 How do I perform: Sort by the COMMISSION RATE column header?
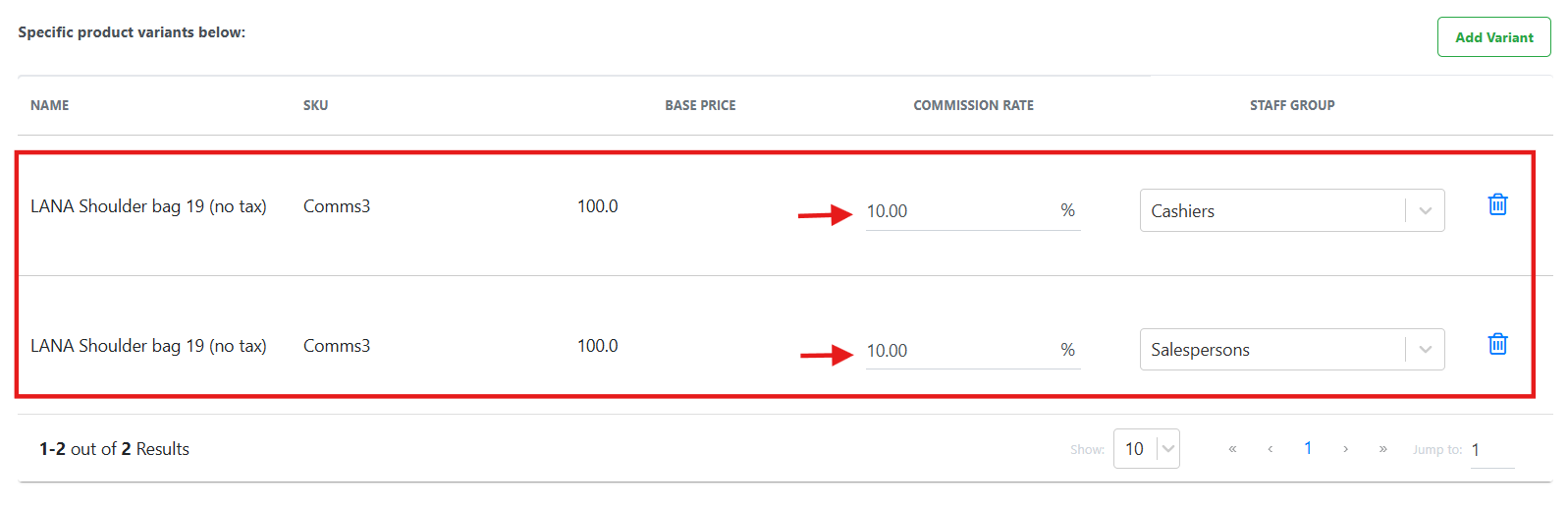973,105
